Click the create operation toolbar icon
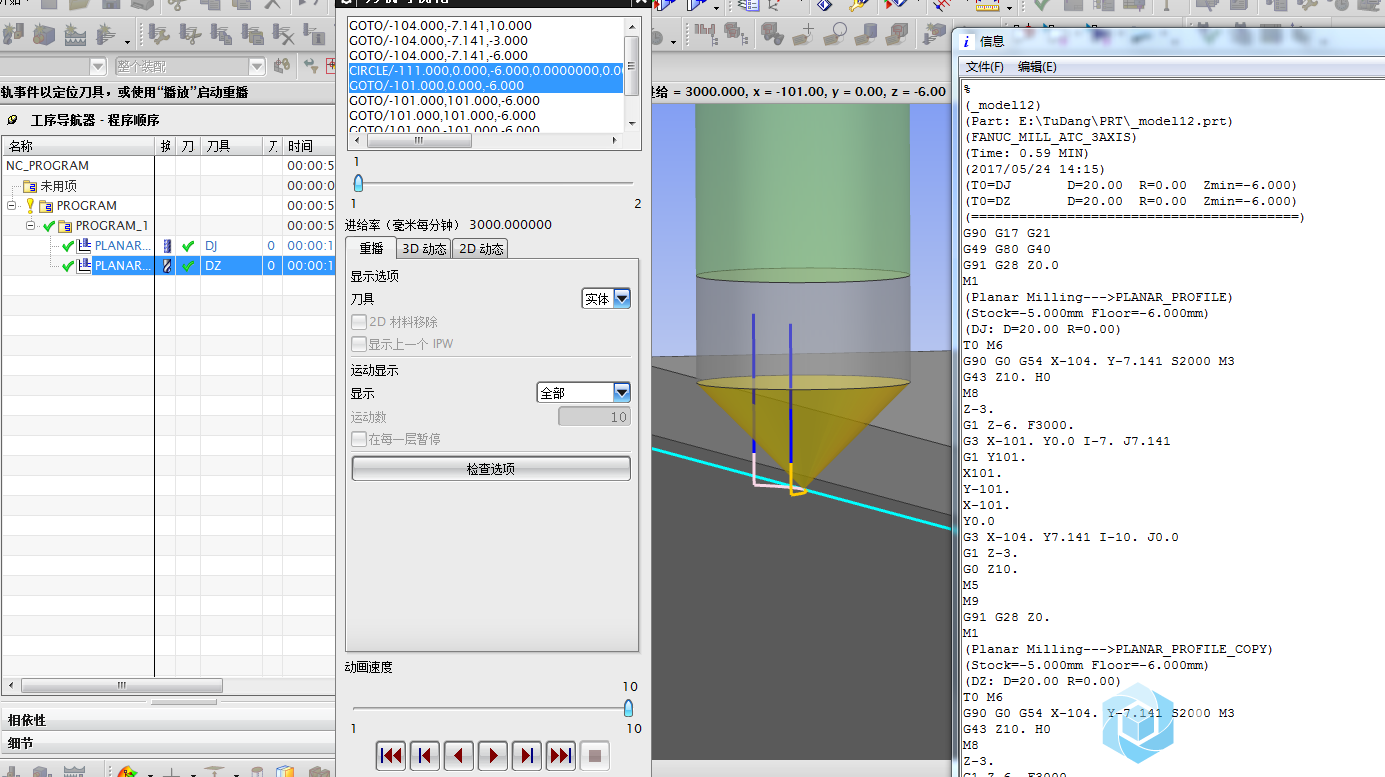Viewport: 1385px width, 777px height. click(106, 36)
